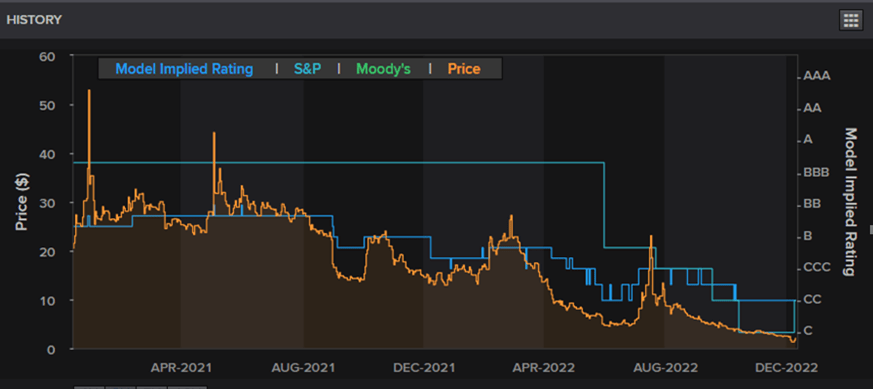
Task: Open the grid view icon in History header
Action: tap(850, 20)
